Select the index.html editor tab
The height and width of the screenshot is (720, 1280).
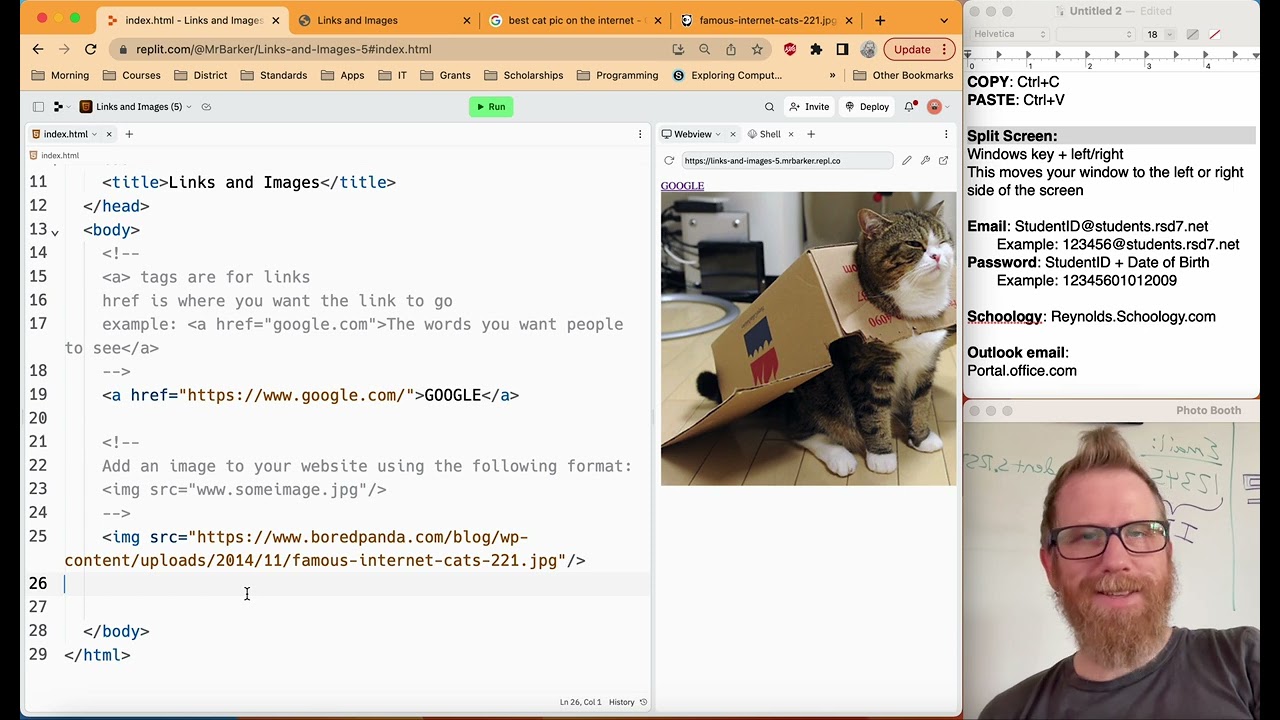pyautogui.click(x=64, y=134)
